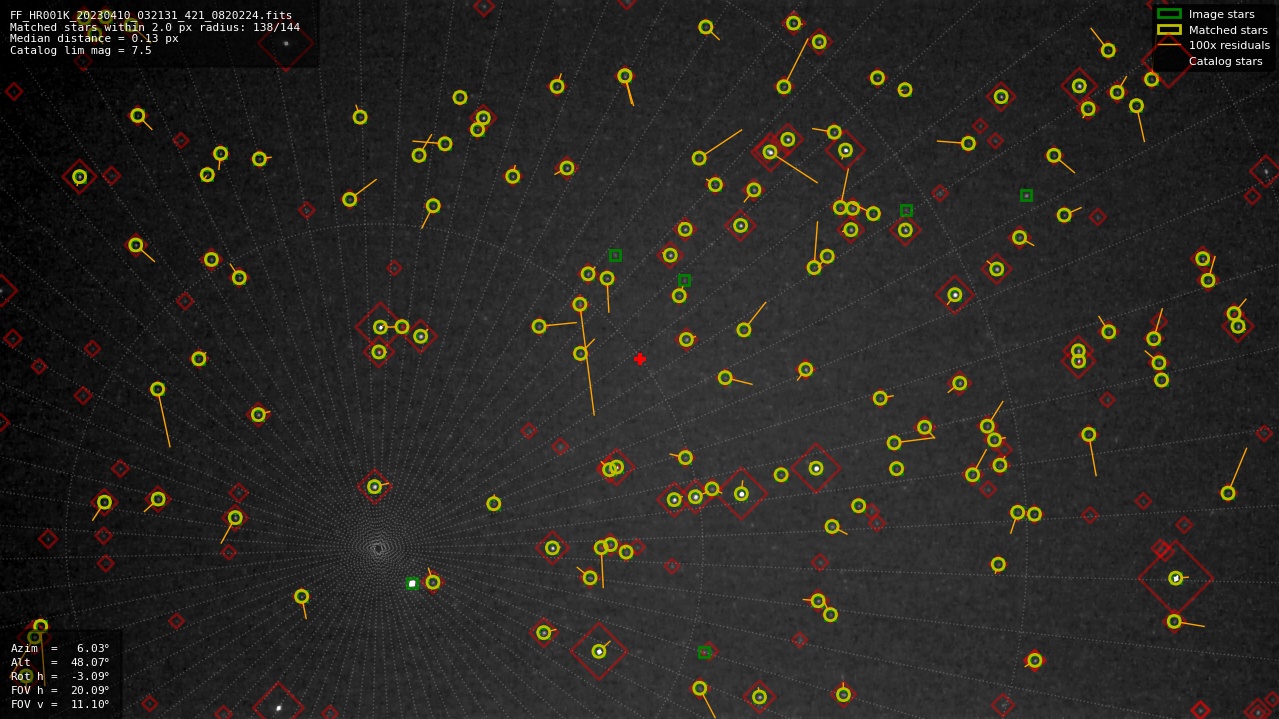Click the 'Rot h = -3.09°' readout
This screenshot has width=1279, height=719.
(60, 676)
